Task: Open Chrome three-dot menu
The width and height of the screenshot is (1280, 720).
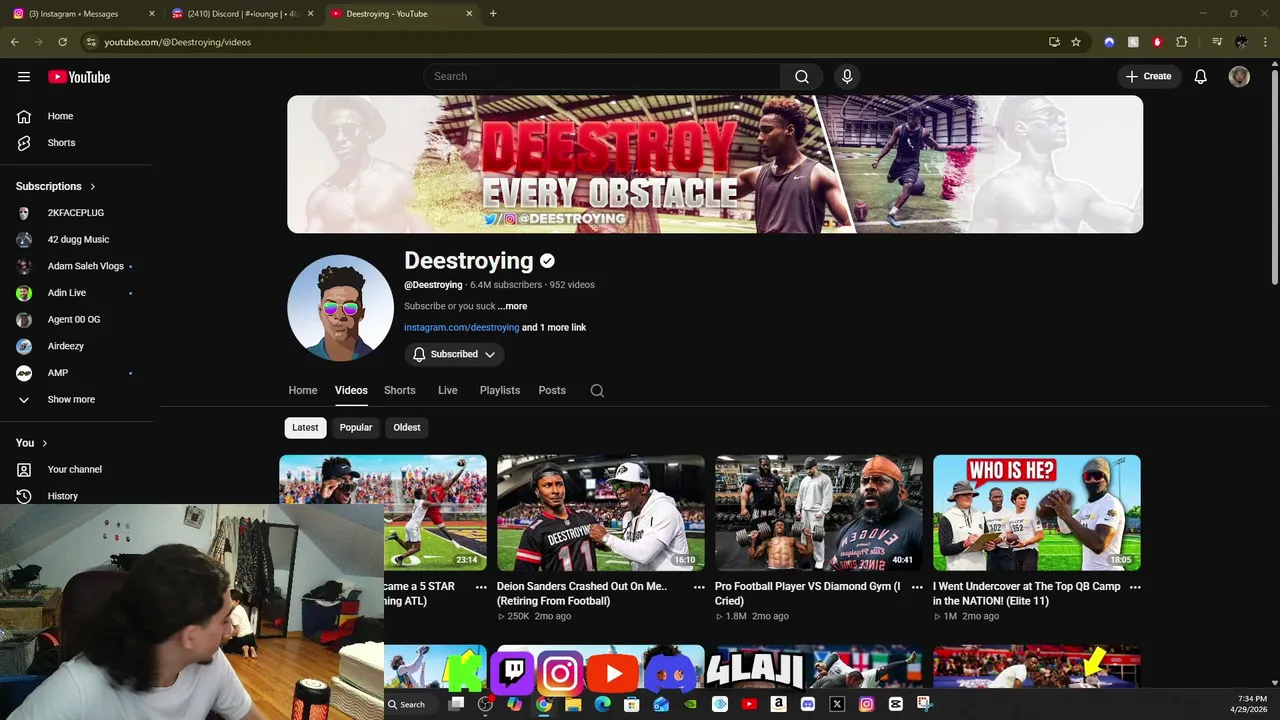Action: (x=1266, y=42)
